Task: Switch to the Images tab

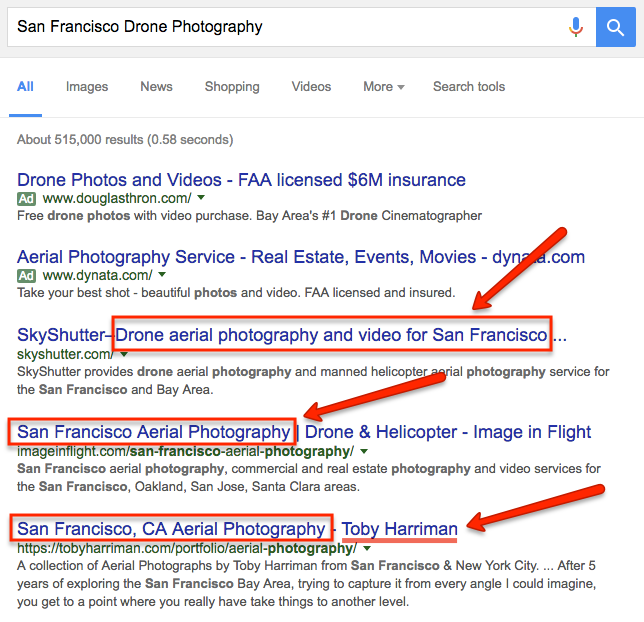Action: 87,87
